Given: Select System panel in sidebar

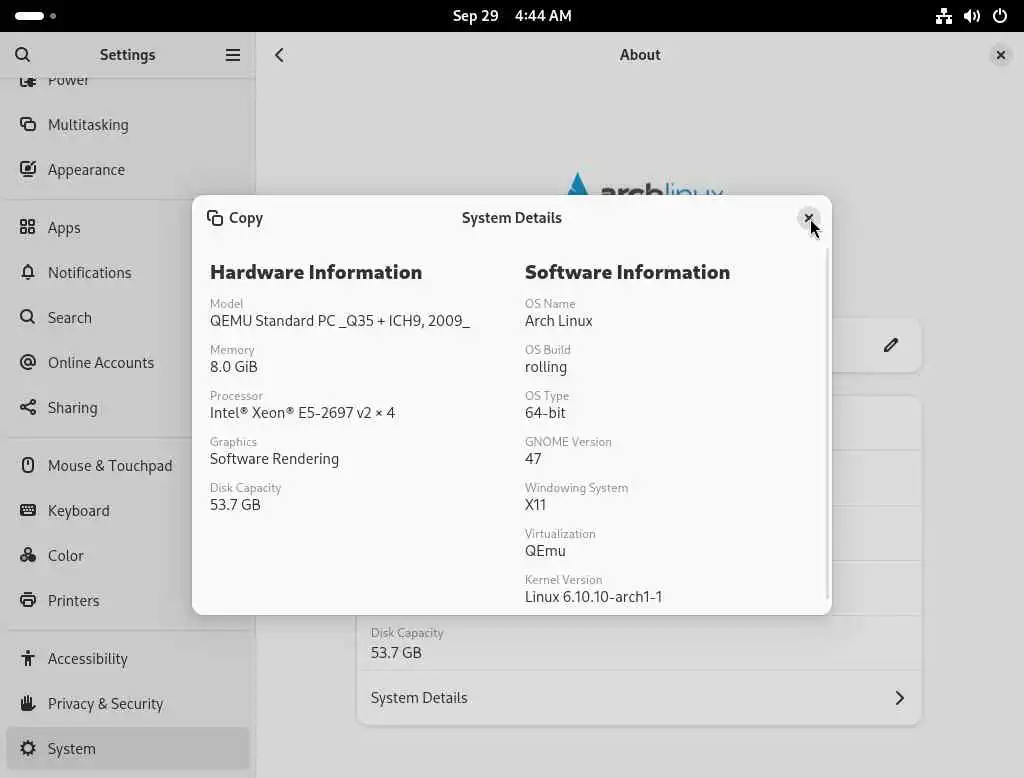Looking at the screenshot, I should [x=128, y=749].
